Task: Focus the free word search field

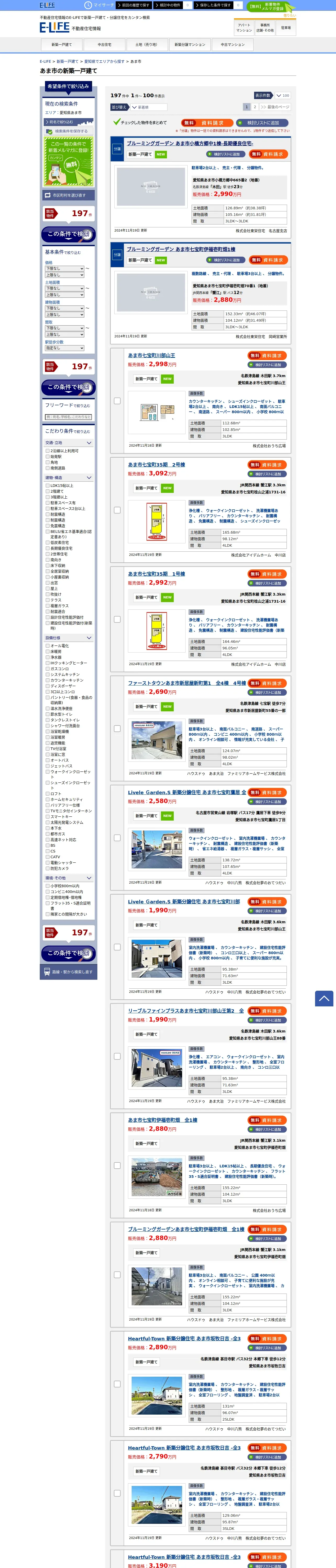Action: point(68,417)
